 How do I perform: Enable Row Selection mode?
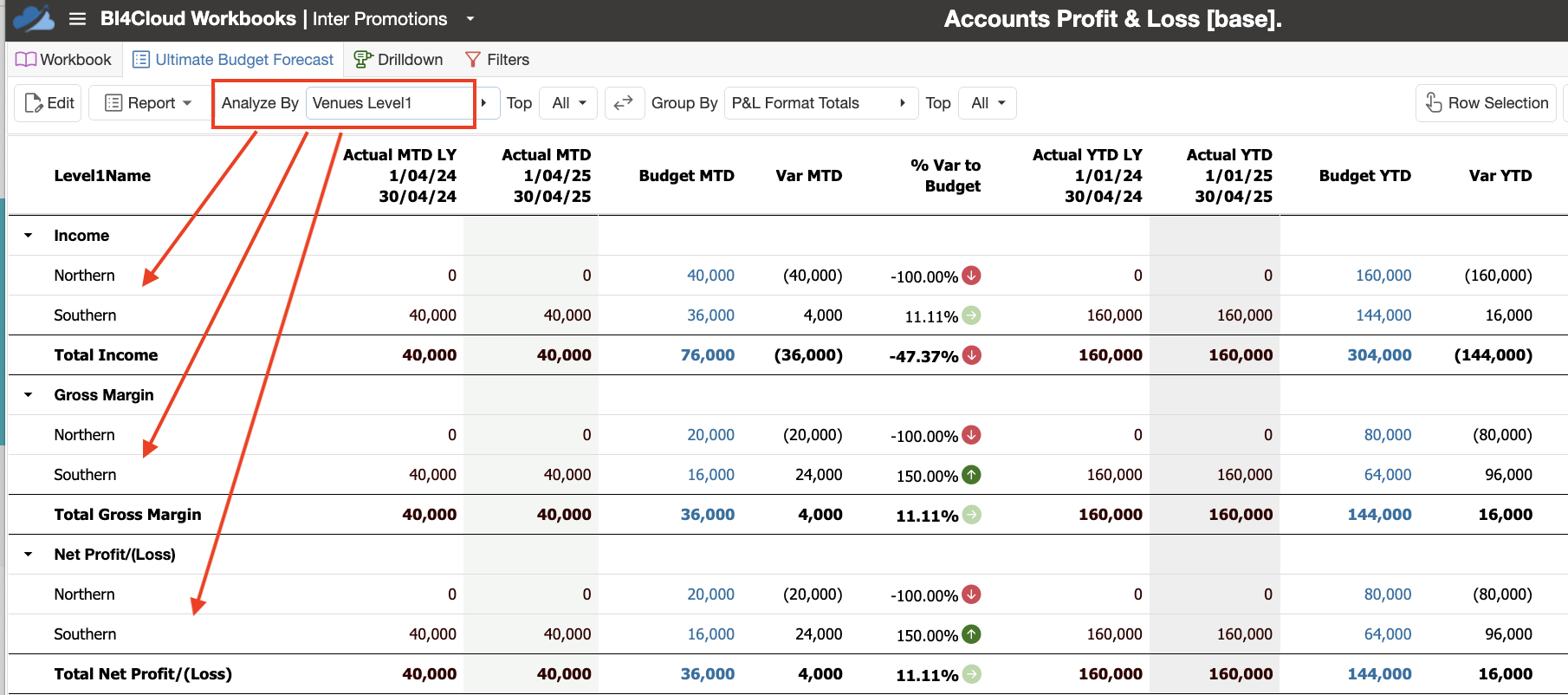pos(1486,103)
